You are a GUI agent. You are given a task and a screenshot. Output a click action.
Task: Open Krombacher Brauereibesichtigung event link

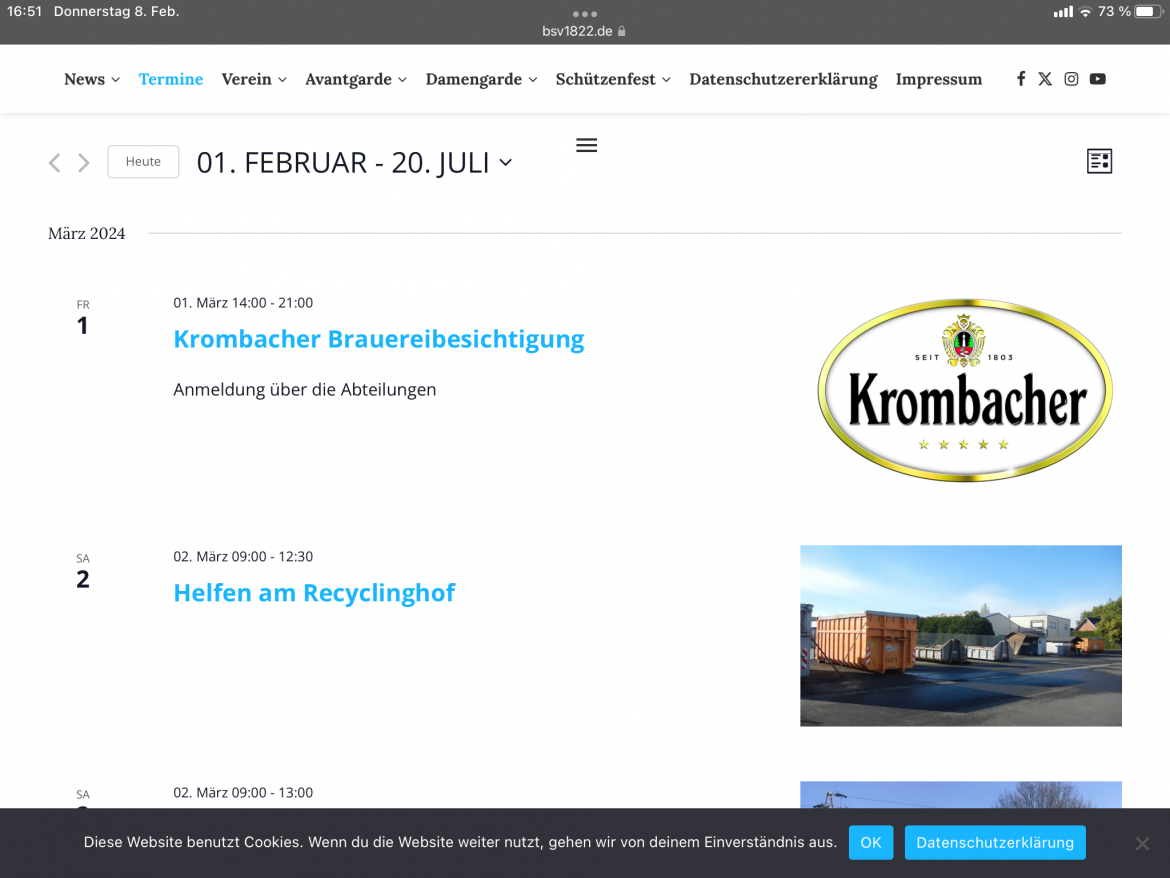tap(378, 339)
